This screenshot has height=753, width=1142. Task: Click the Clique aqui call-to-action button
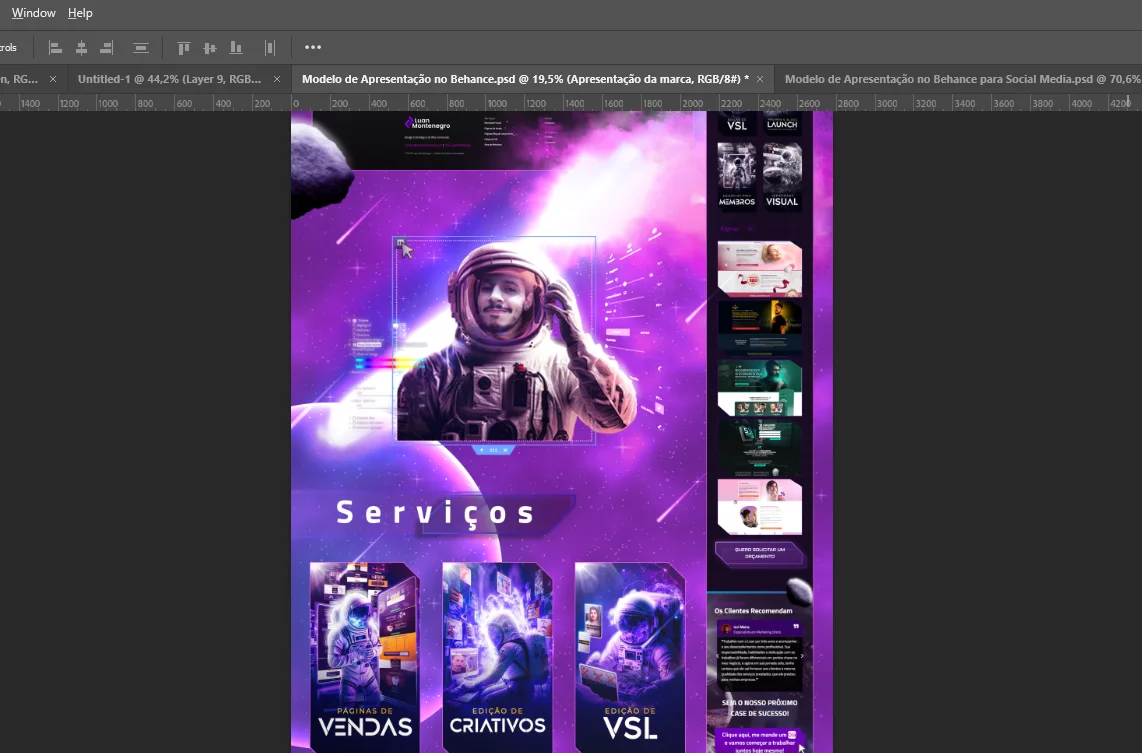click(760, 741)
